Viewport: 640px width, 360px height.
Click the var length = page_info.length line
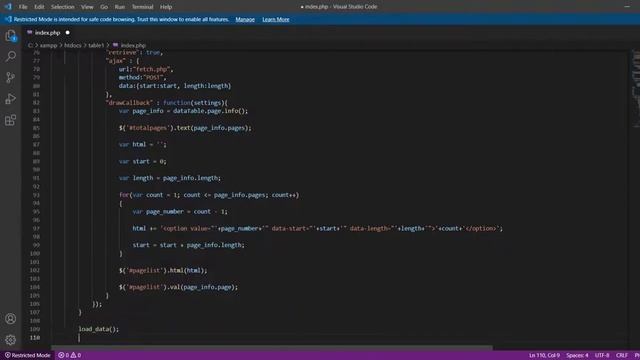(170, 178)
